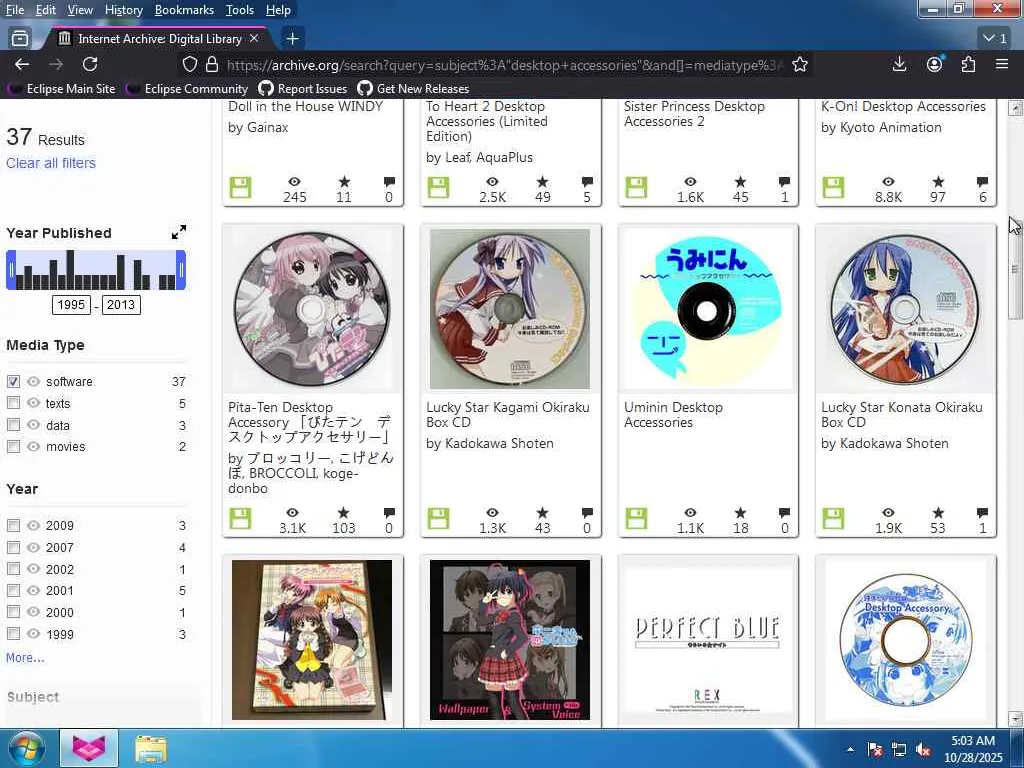Open the View menu
The height and width of the screenshot is (768, 1024).
[x=80, y=10]
